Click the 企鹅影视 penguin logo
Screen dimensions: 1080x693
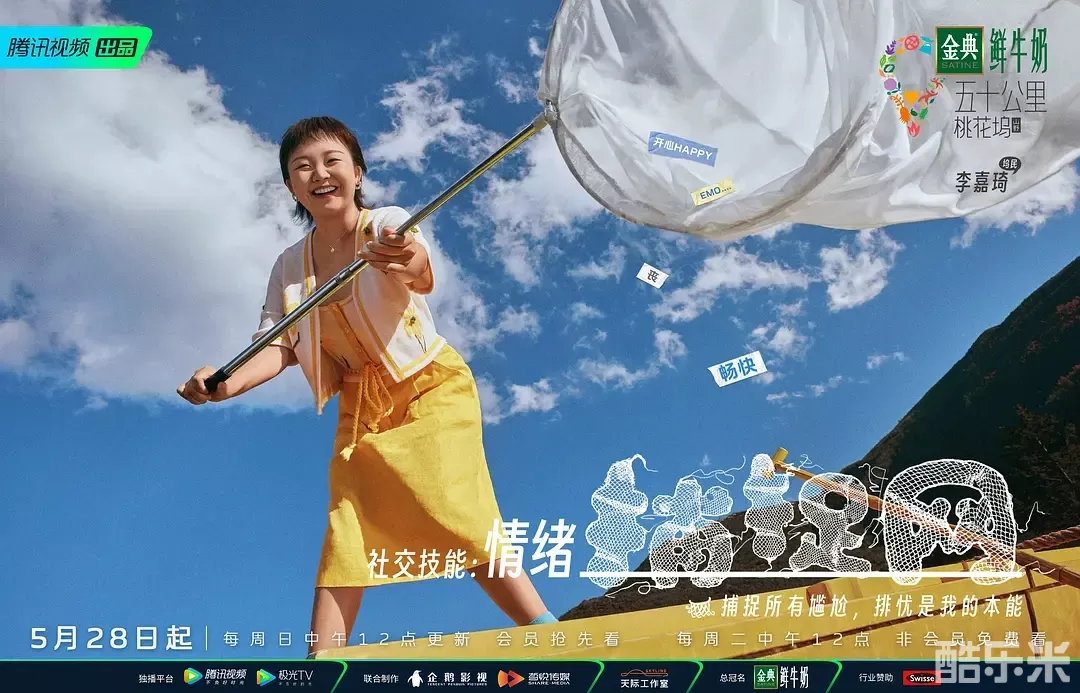448,678
